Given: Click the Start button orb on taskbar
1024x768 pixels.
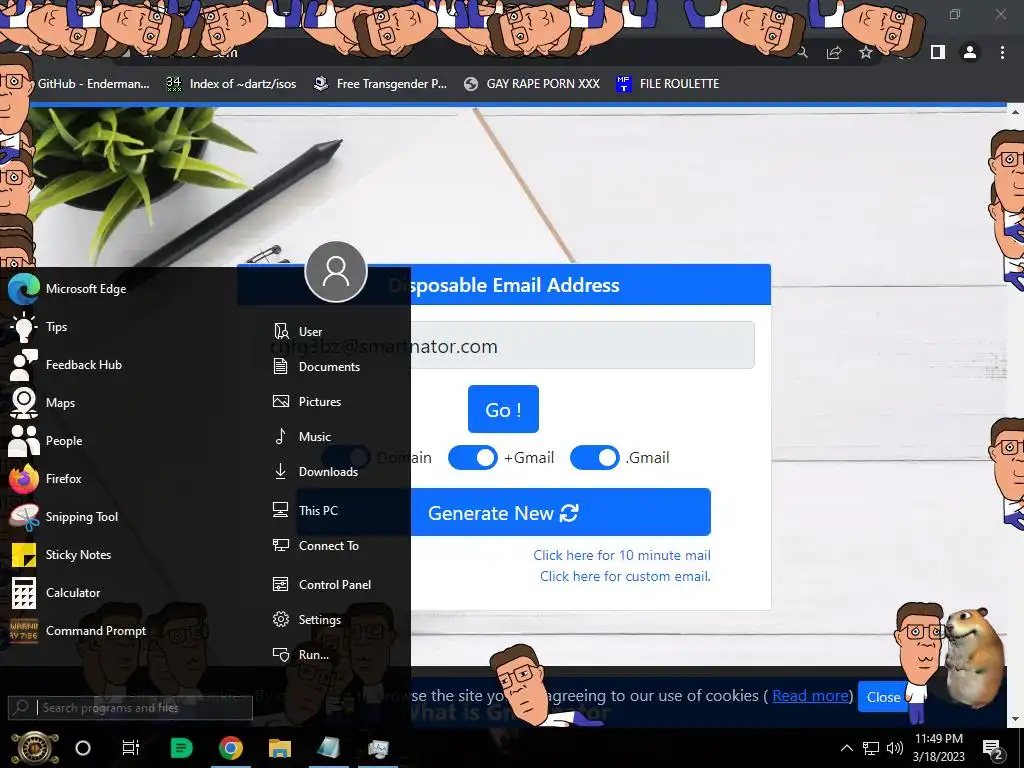Looking at the screenshot, I should (x=35, y=748).
